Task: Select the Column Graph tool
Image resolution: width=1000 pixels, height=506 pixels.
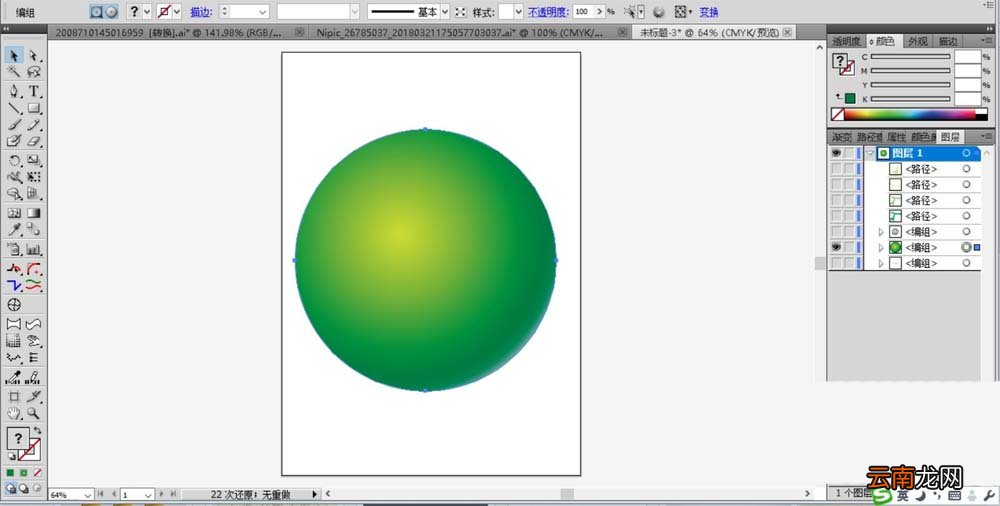Action: click(34, 249)
